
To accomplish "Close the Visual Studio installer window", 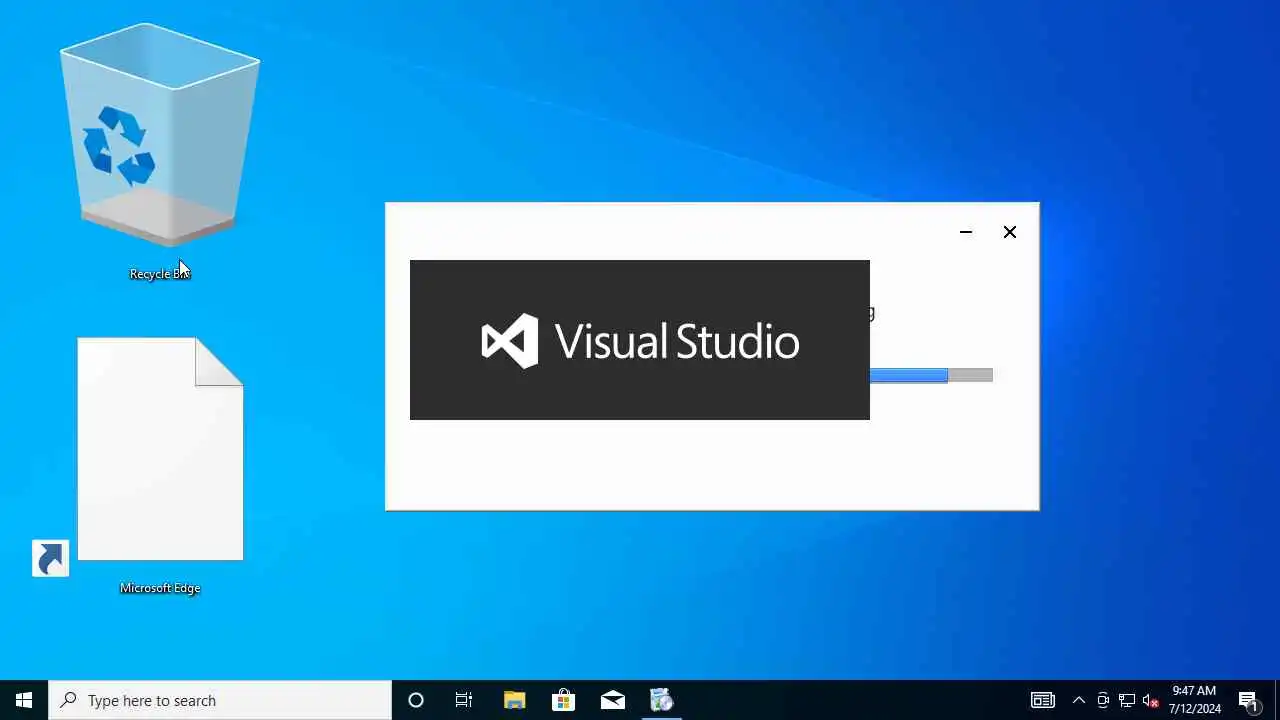I will click(x=1010, y=232).
